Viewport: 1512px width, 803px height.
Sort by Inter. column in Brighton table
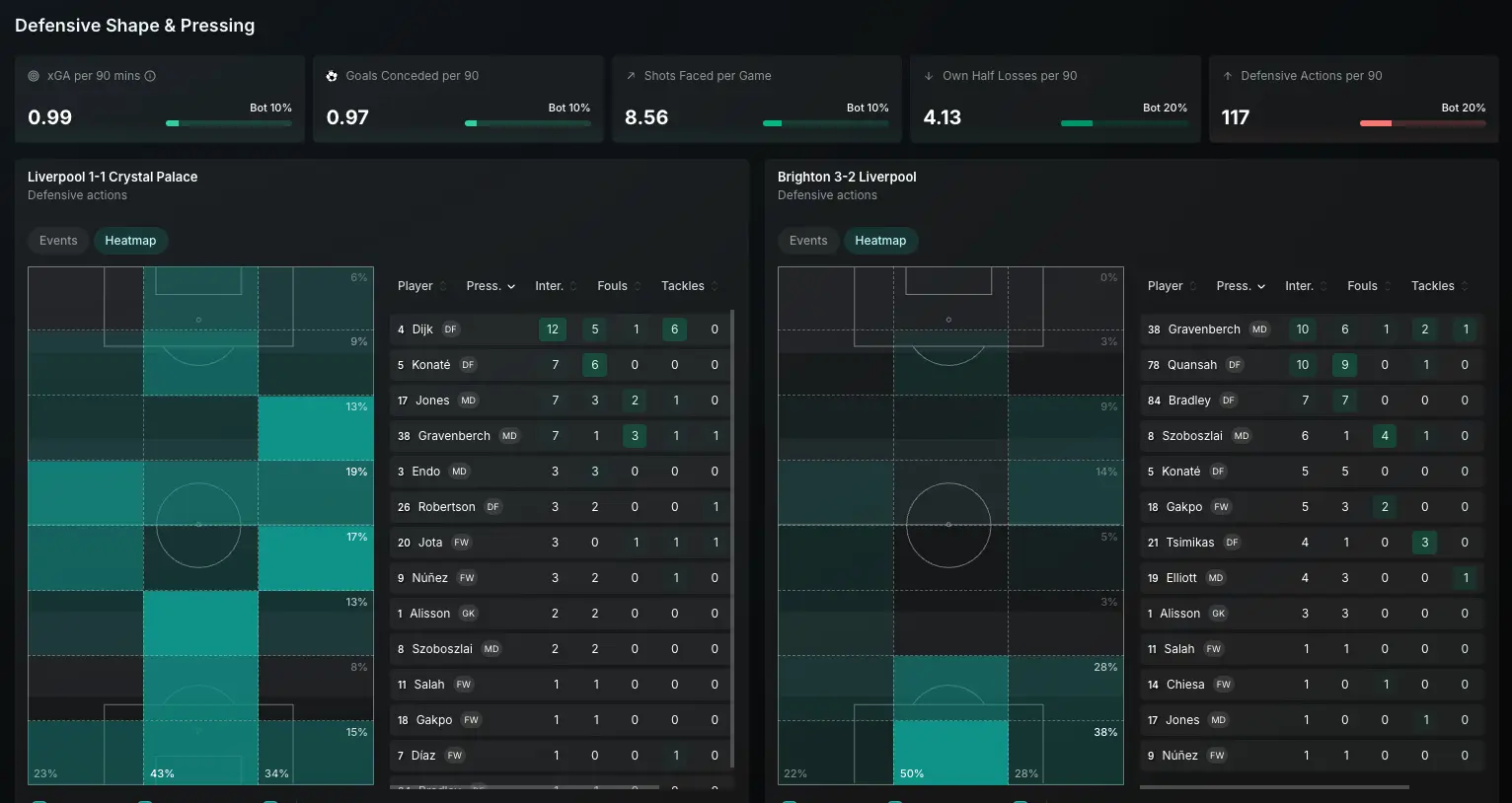point(1306,286)
